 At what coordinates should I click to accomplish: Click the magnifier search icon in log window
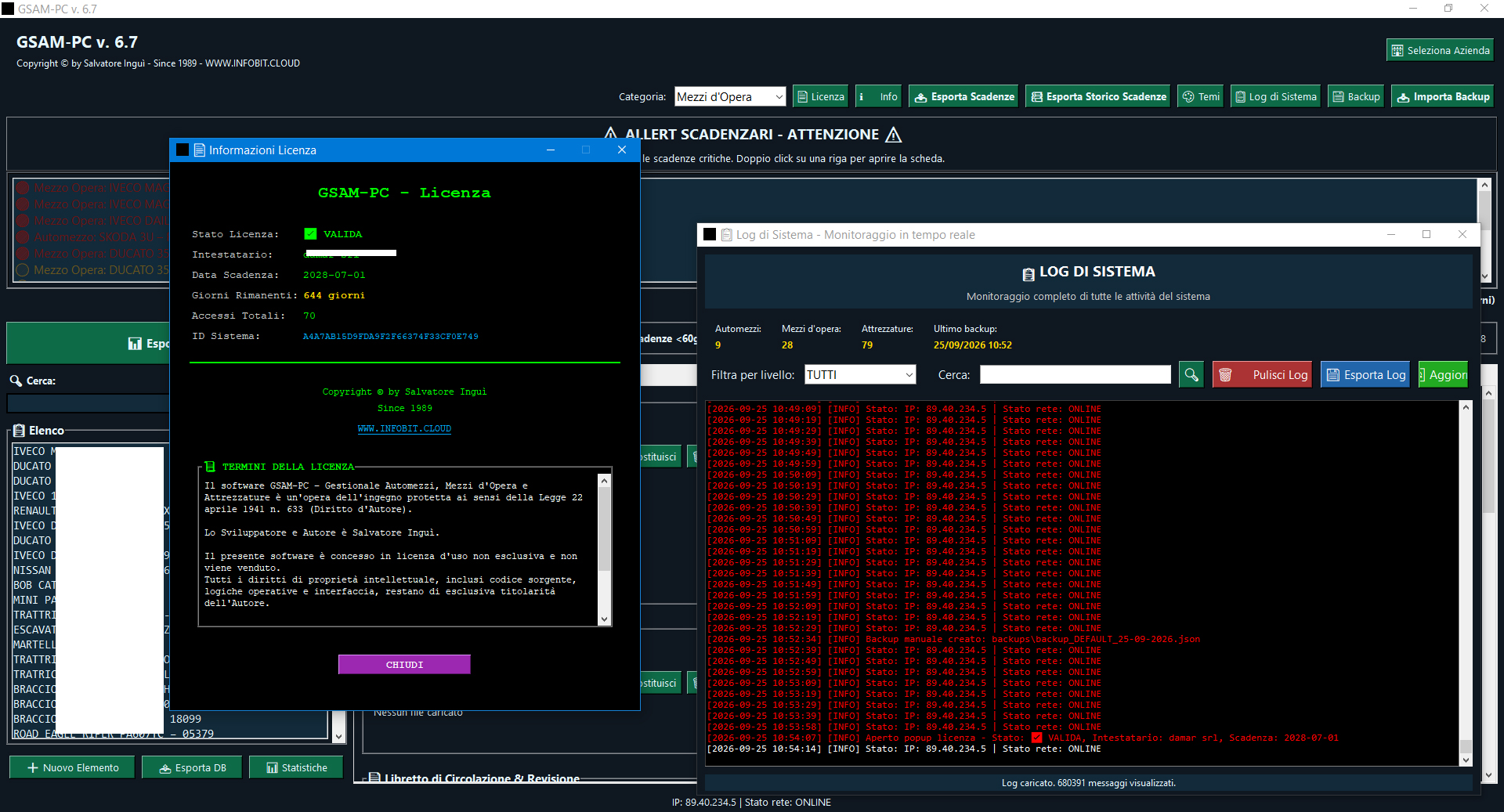(1191, 374)
